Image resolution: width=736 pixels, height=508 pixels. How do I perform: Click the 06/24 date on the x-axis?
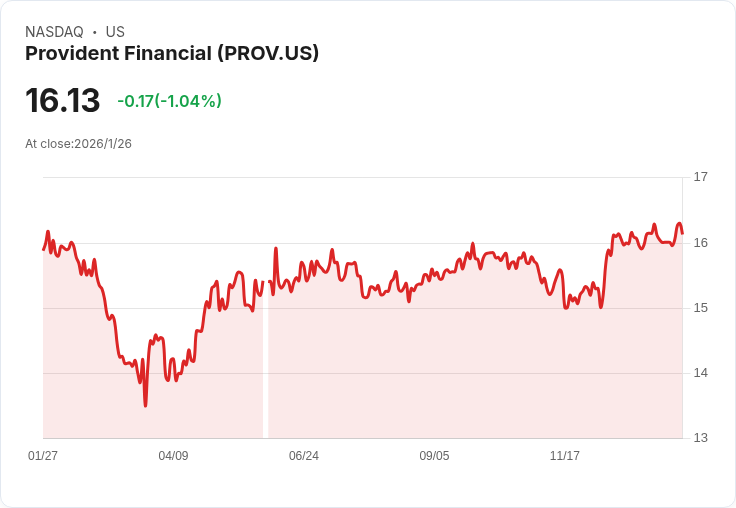[x=304, y=456]
